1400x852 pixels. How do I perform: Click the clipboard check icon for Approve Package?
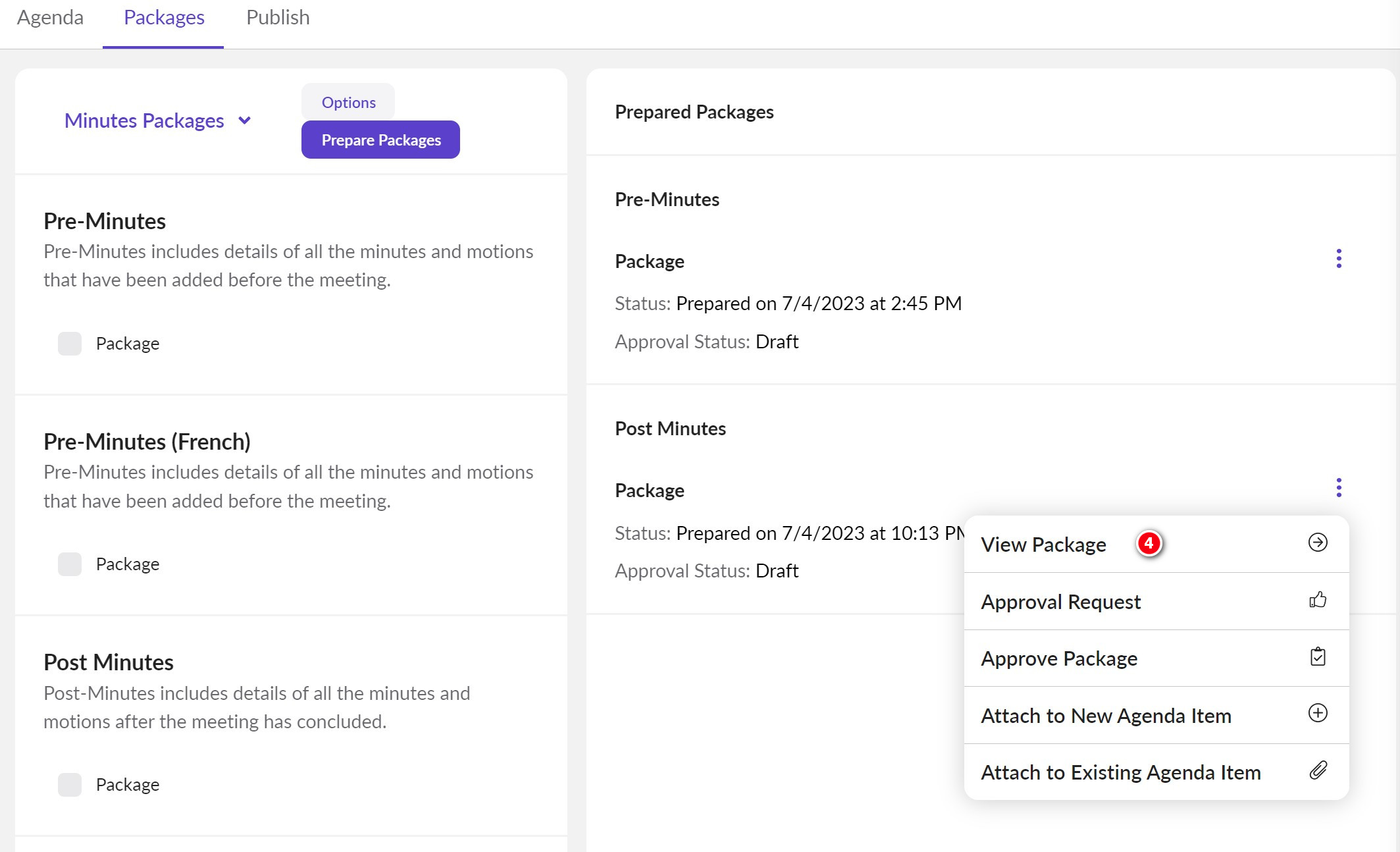click(x=1317, y=657)
